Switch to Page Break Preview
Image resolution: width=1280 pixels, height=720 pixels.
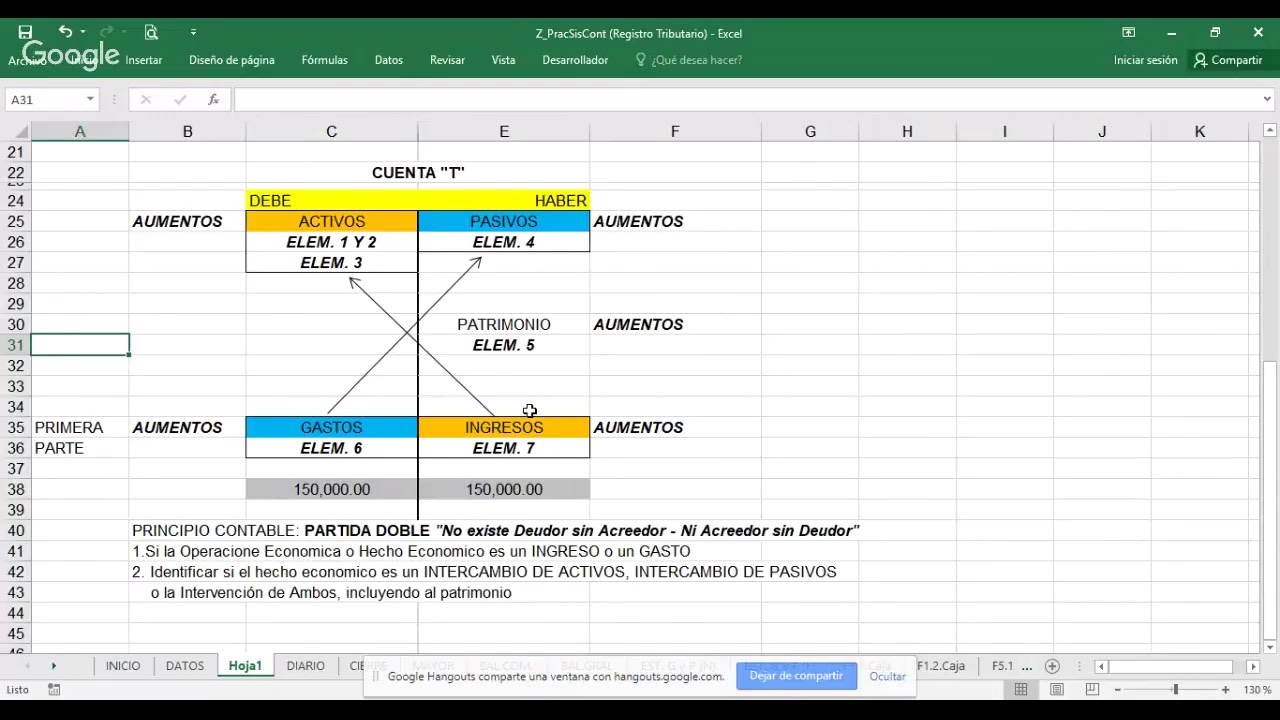click(x=1092, y=690)
